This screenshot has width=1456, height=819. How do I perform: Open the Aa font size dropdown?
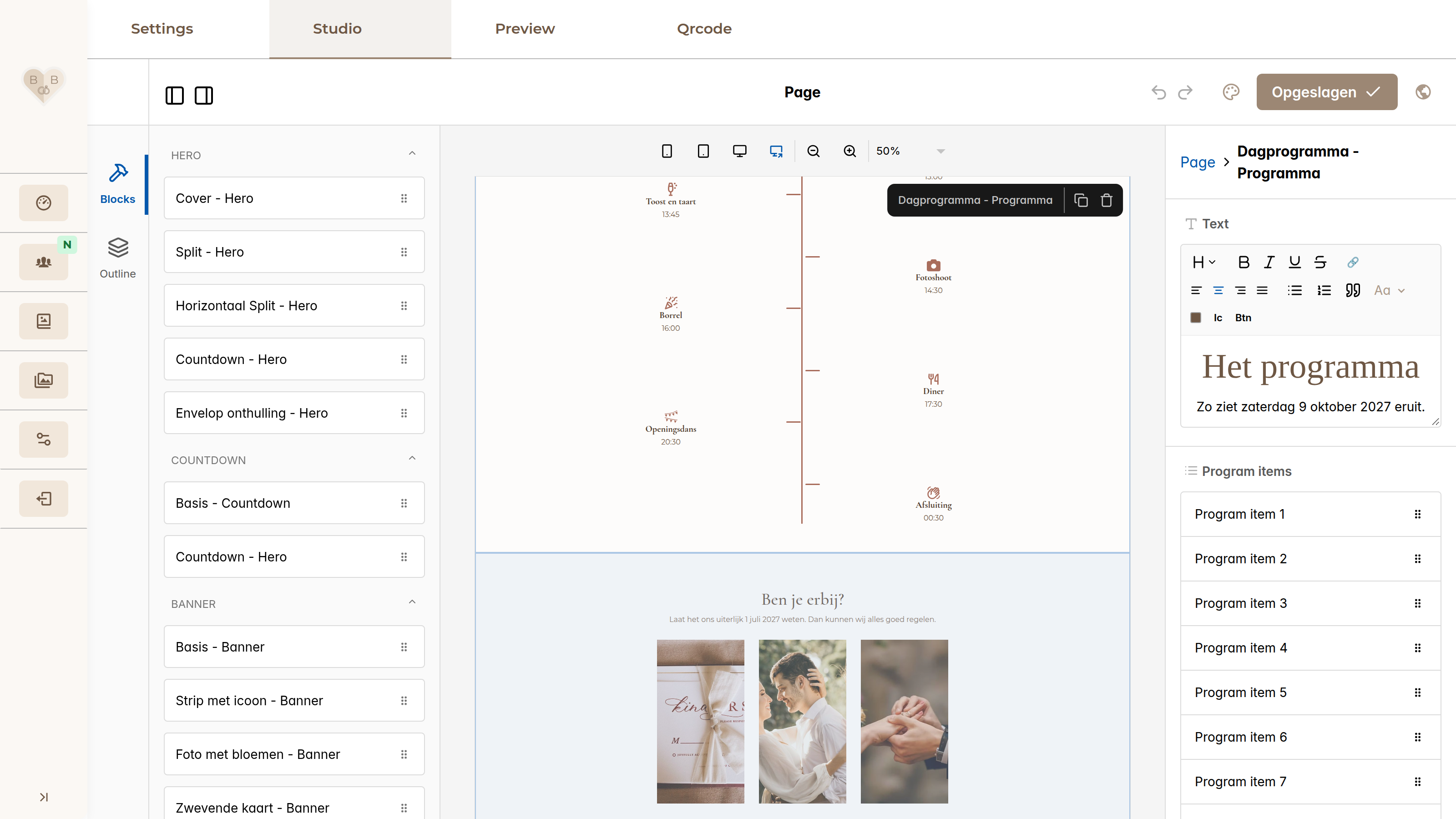1389,291
